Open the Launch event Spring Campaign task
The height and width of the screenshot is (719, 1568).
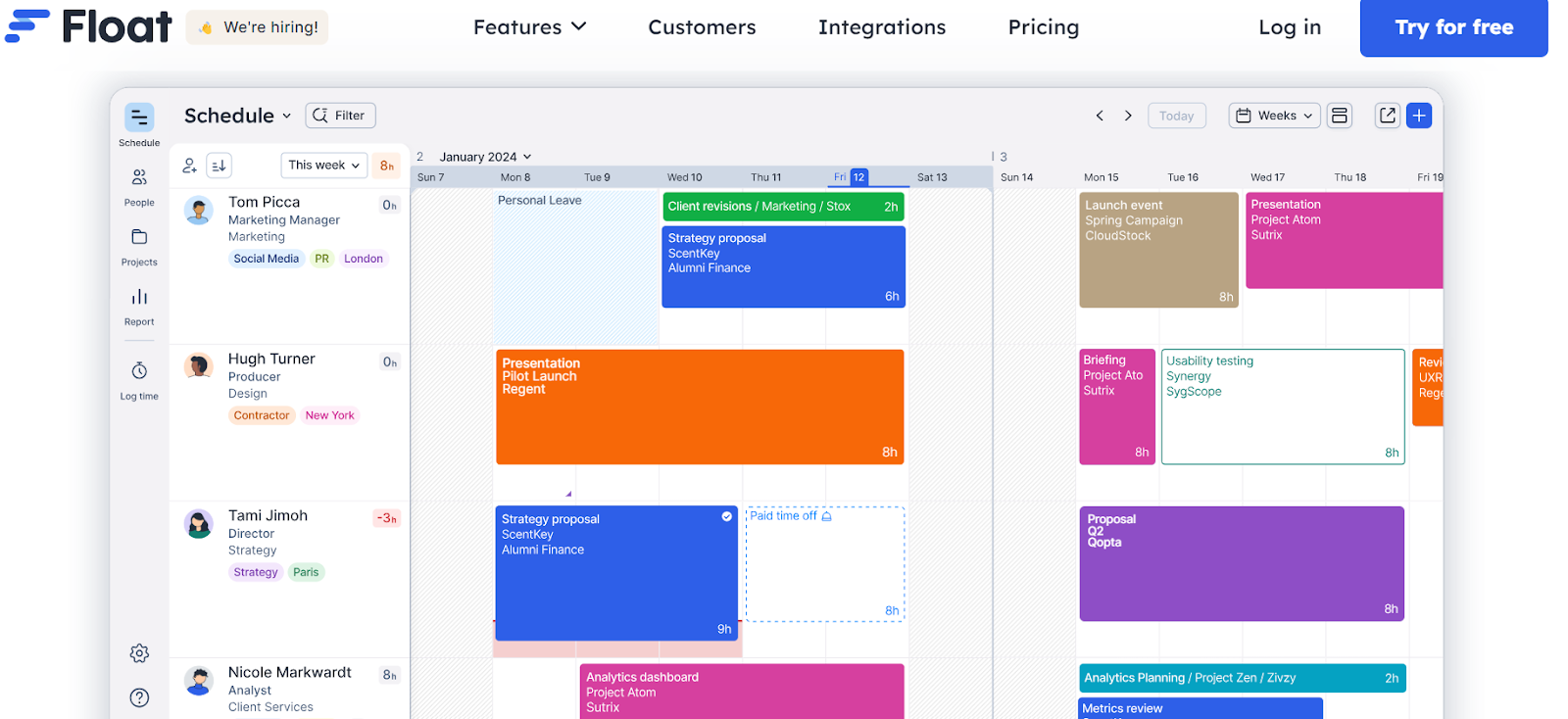[1158, 250]
